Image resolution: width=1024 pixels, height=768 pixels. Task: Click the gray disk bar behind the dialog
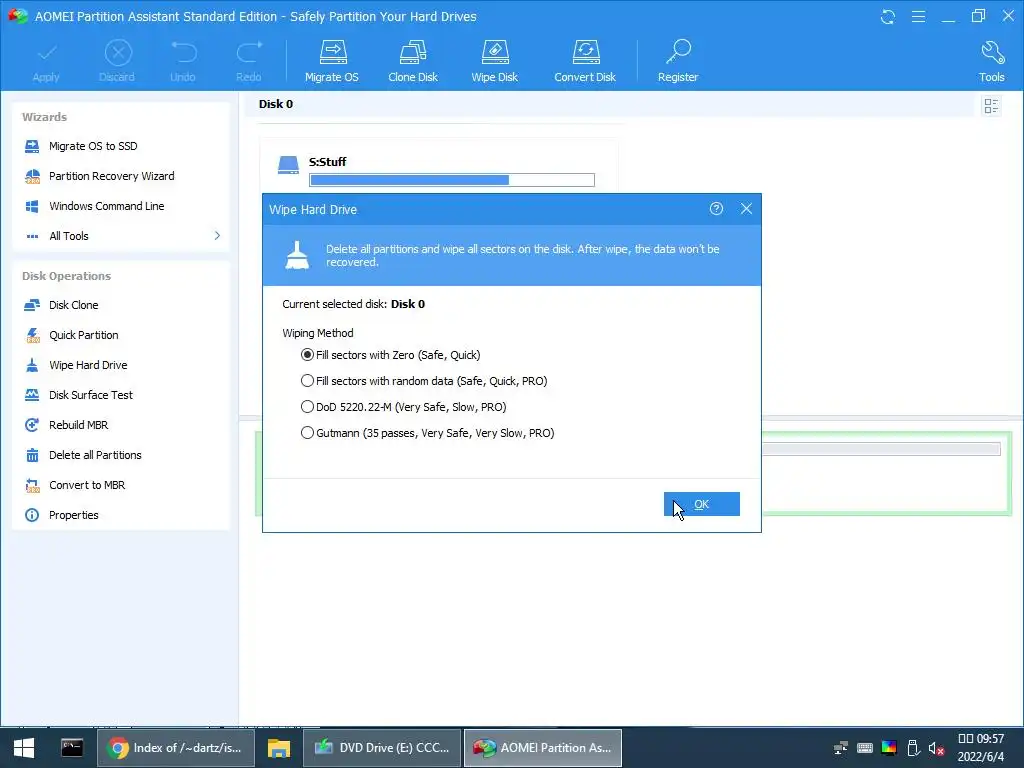pos(881,449)
